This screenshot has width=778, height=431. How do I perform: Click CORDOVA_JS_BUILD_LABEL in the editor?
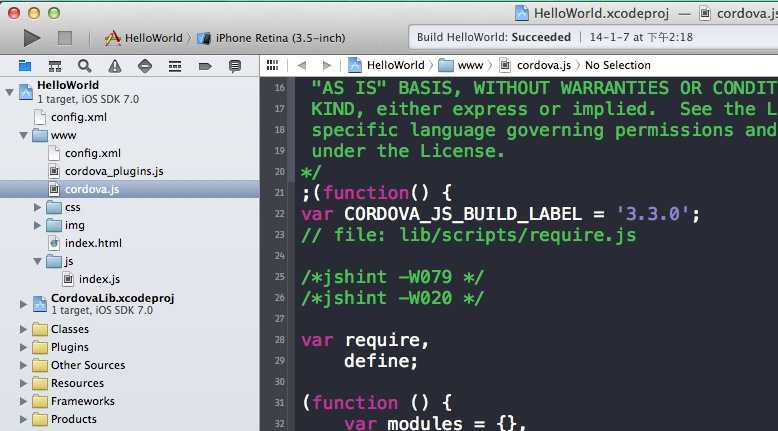[463, 214]
